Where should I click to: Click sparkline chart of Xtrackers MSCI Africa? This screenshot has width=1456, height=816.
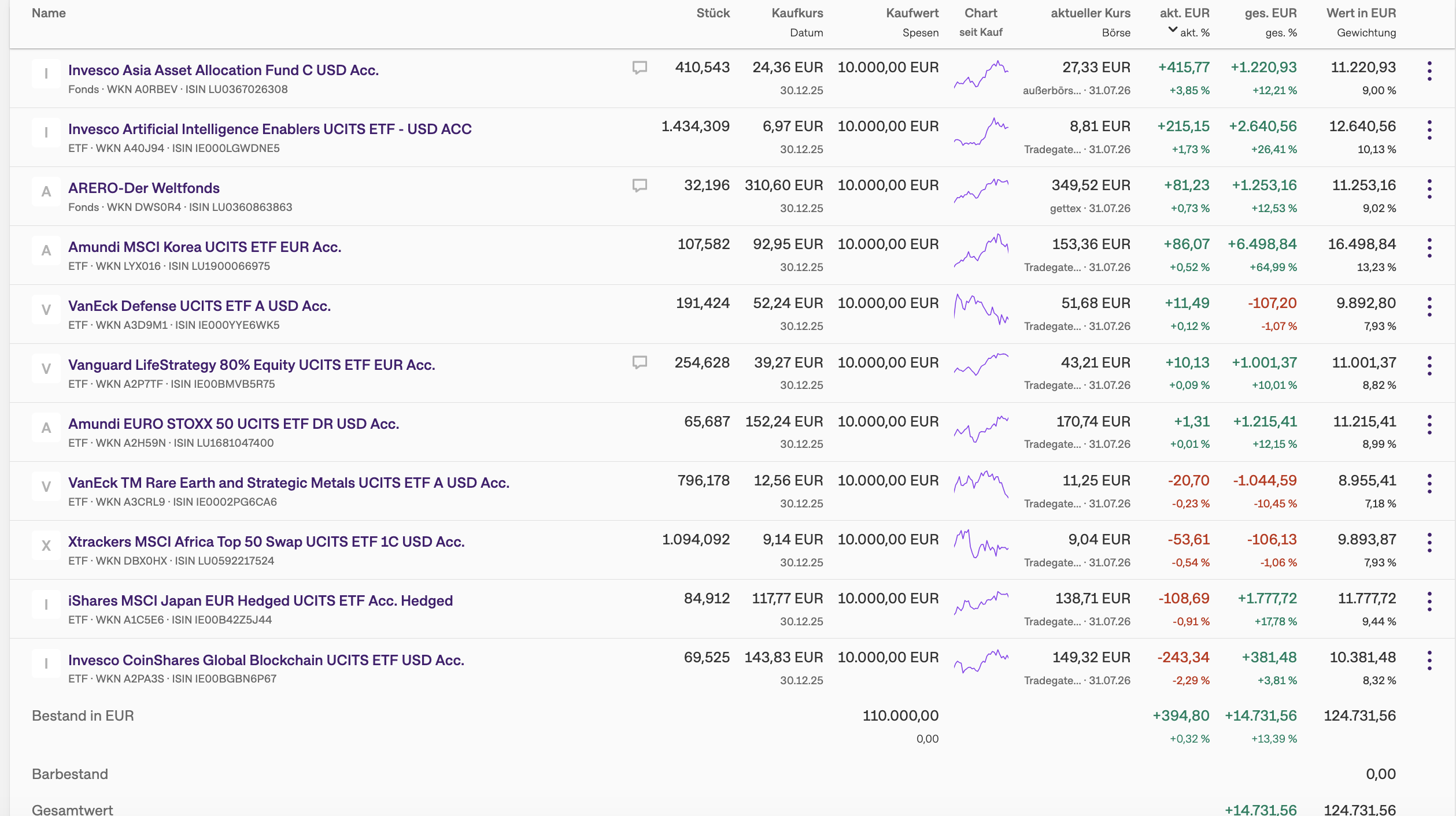981,543
